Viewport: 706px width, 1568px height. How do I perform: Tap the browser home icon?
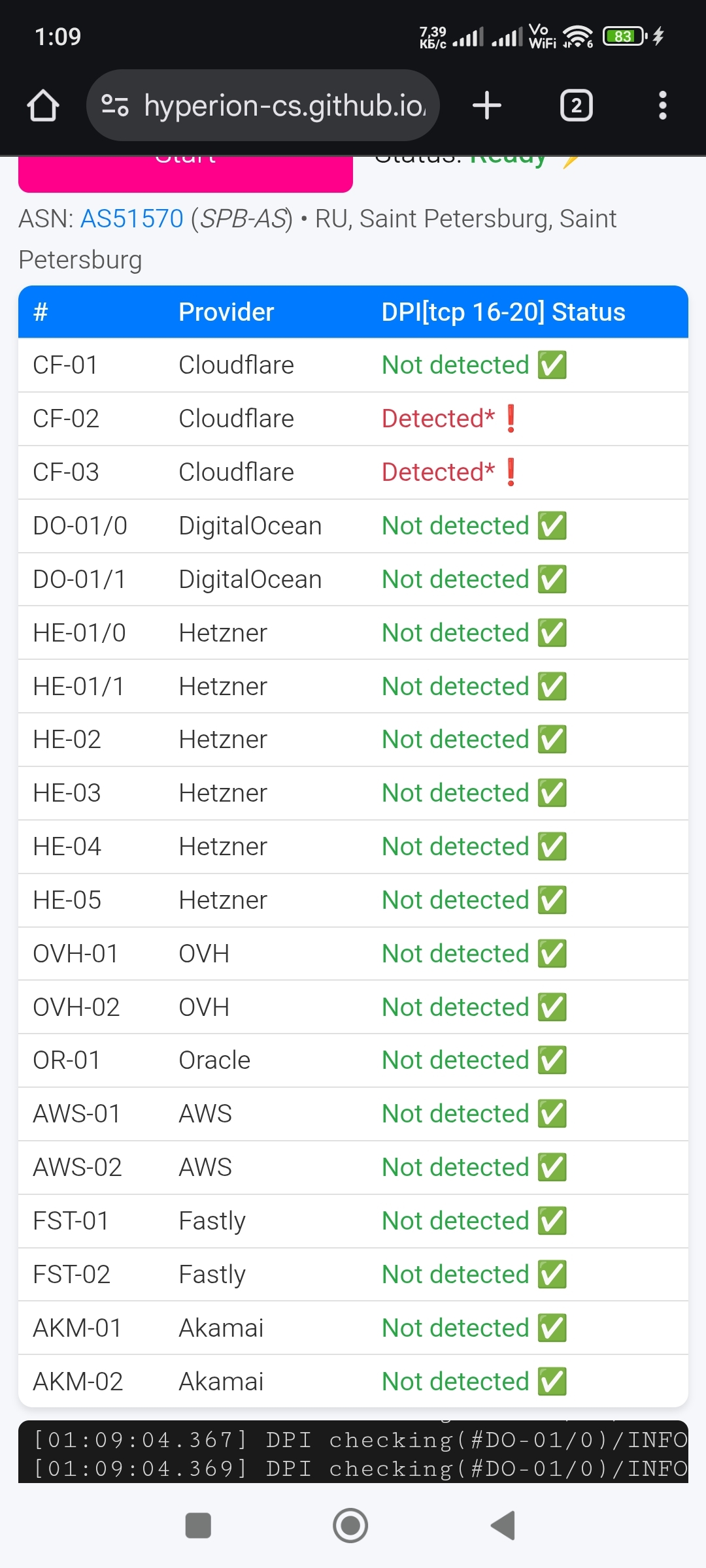point(43,106)
